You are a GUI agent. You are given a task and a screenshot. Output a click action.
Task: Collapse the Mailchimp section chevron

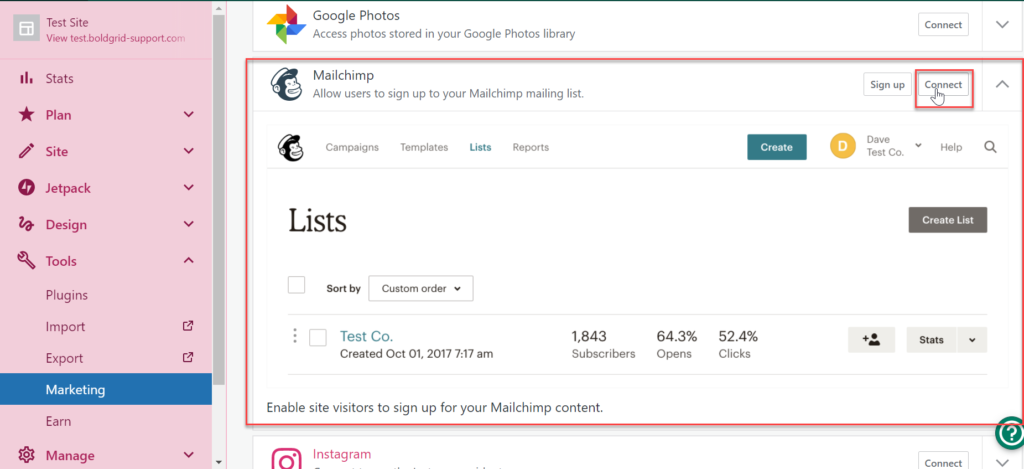[1002, 85]
